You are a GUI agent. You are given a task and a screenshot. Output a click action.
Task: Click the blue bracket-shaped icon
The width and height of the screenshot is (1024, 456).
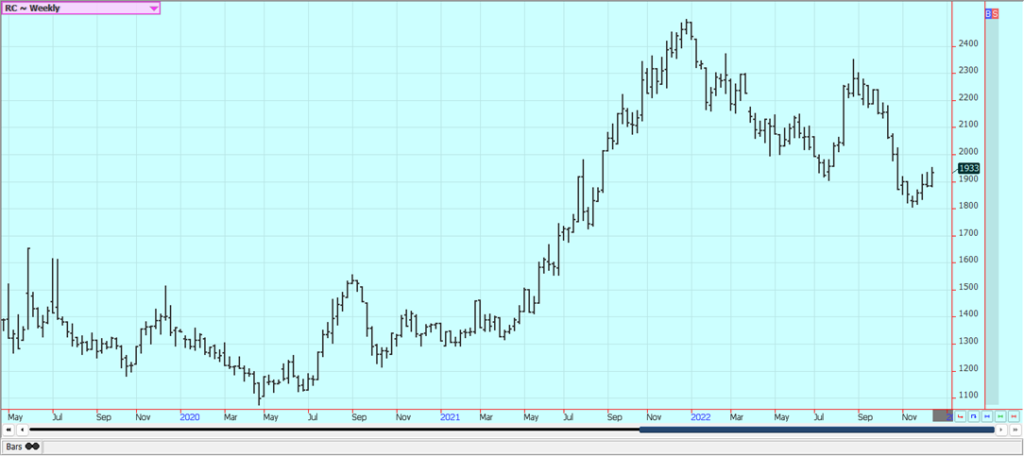(x=974, y=416)
